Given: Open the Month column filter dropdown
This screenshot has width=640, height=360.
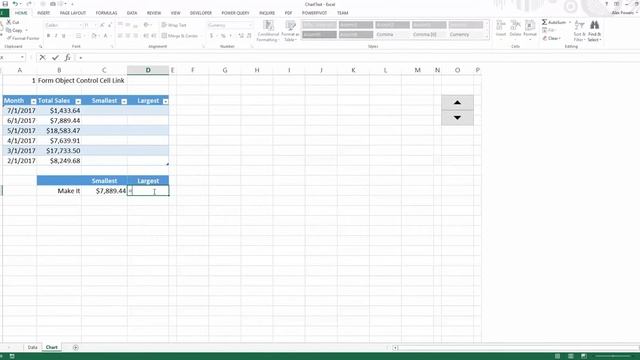Looking at the screenshot, I should click(x=33, y=101).
